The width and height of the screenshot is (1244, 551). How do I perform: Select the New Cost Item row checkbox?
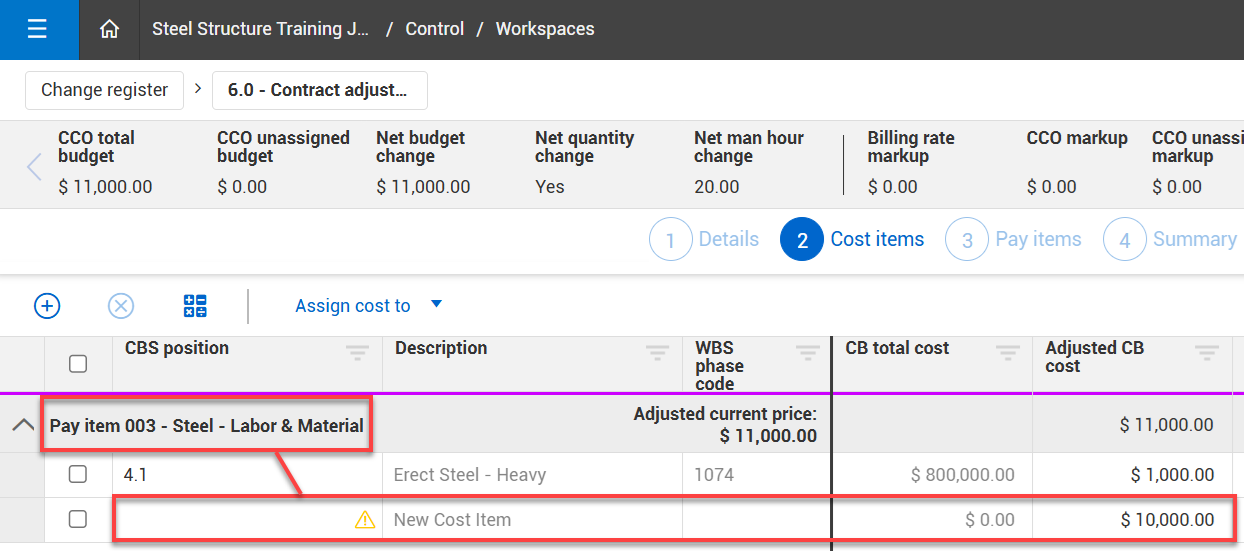[78, 519]
